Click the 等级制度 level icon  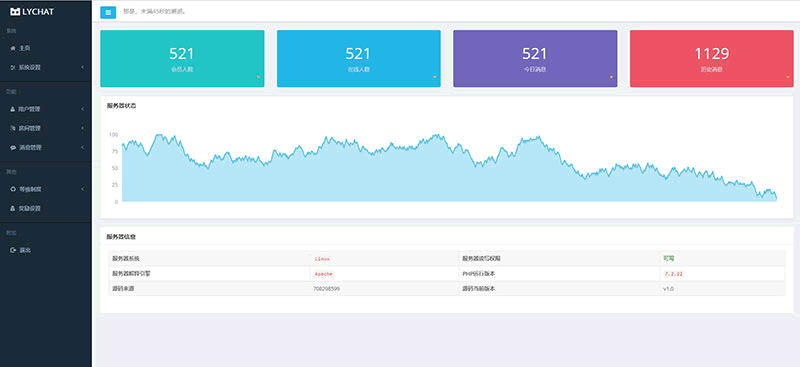(x=13, y=189)
